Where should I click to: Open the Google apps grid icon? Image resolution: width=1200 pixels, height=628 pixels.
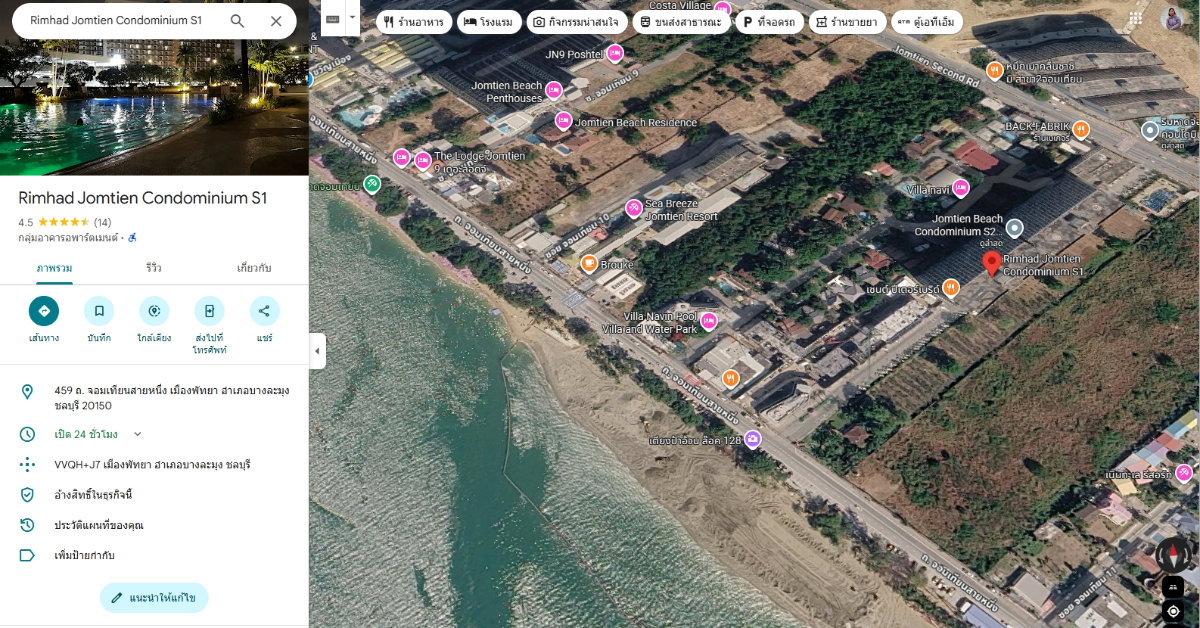point(1136,19)
